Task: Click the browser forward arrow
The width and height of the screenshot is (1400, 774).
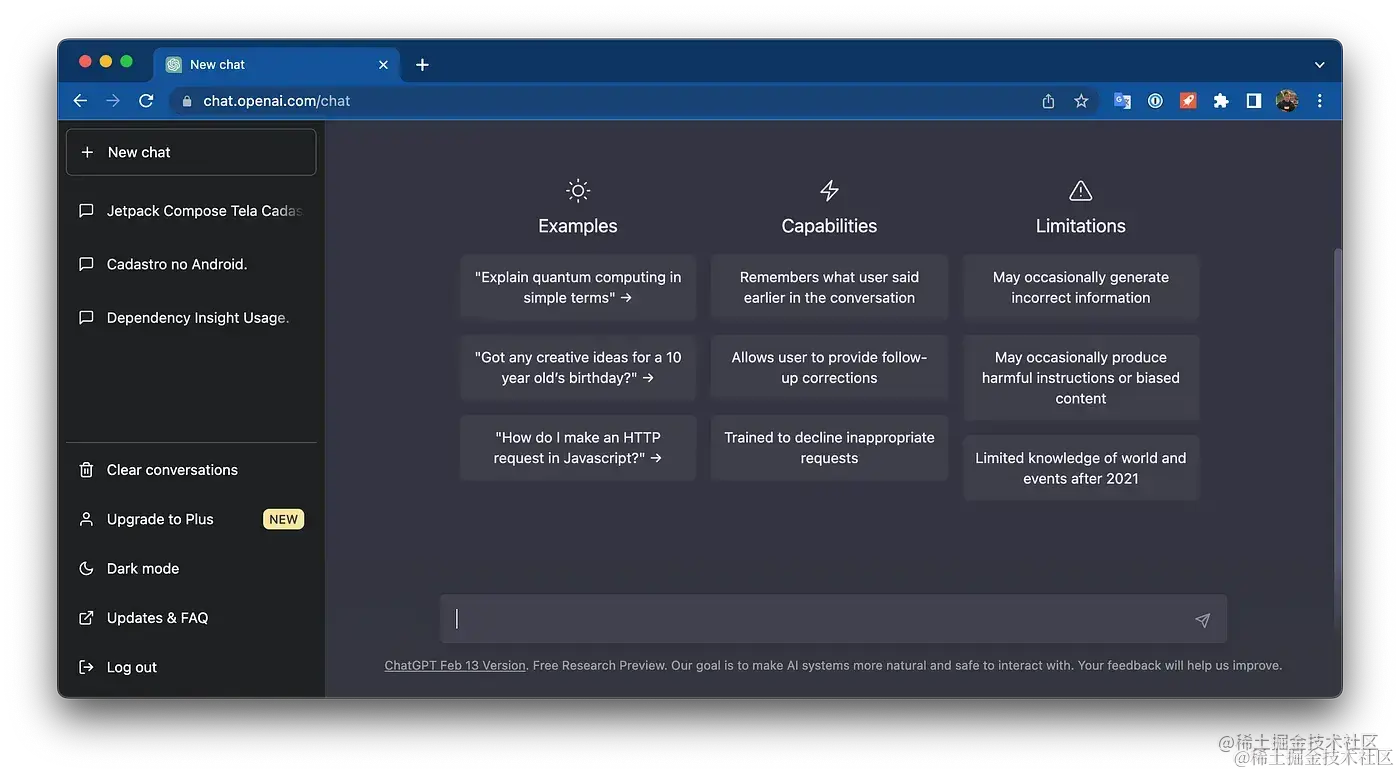Action: tap(113, 101)
